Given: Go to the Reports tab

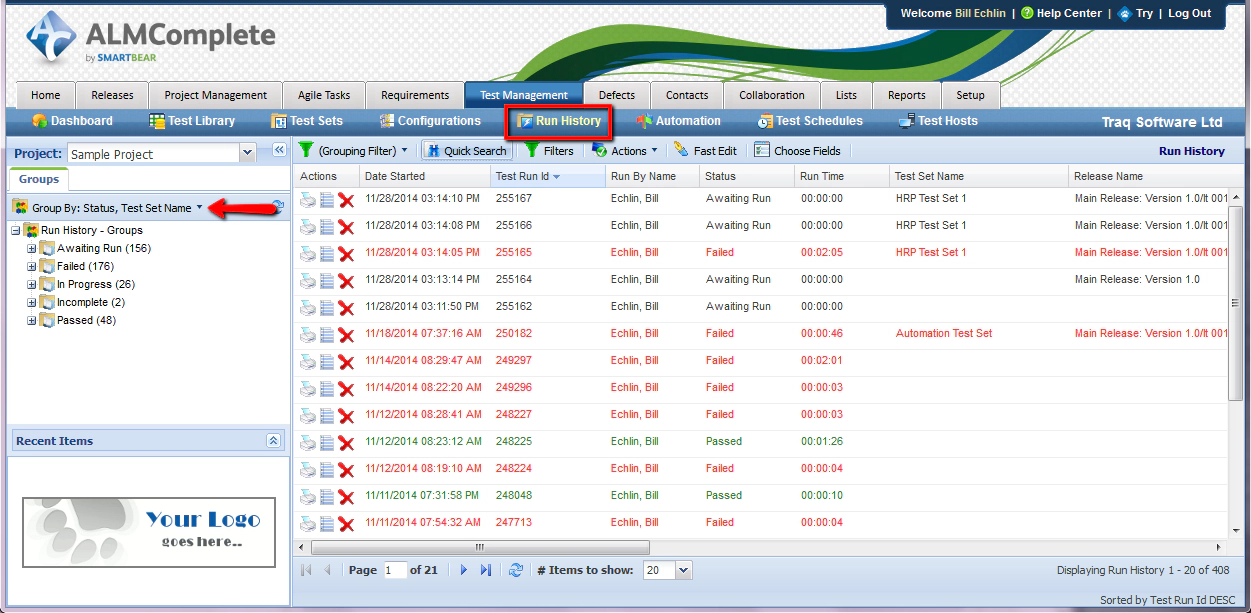Looking at the screenshot, I should pos(906,94).
